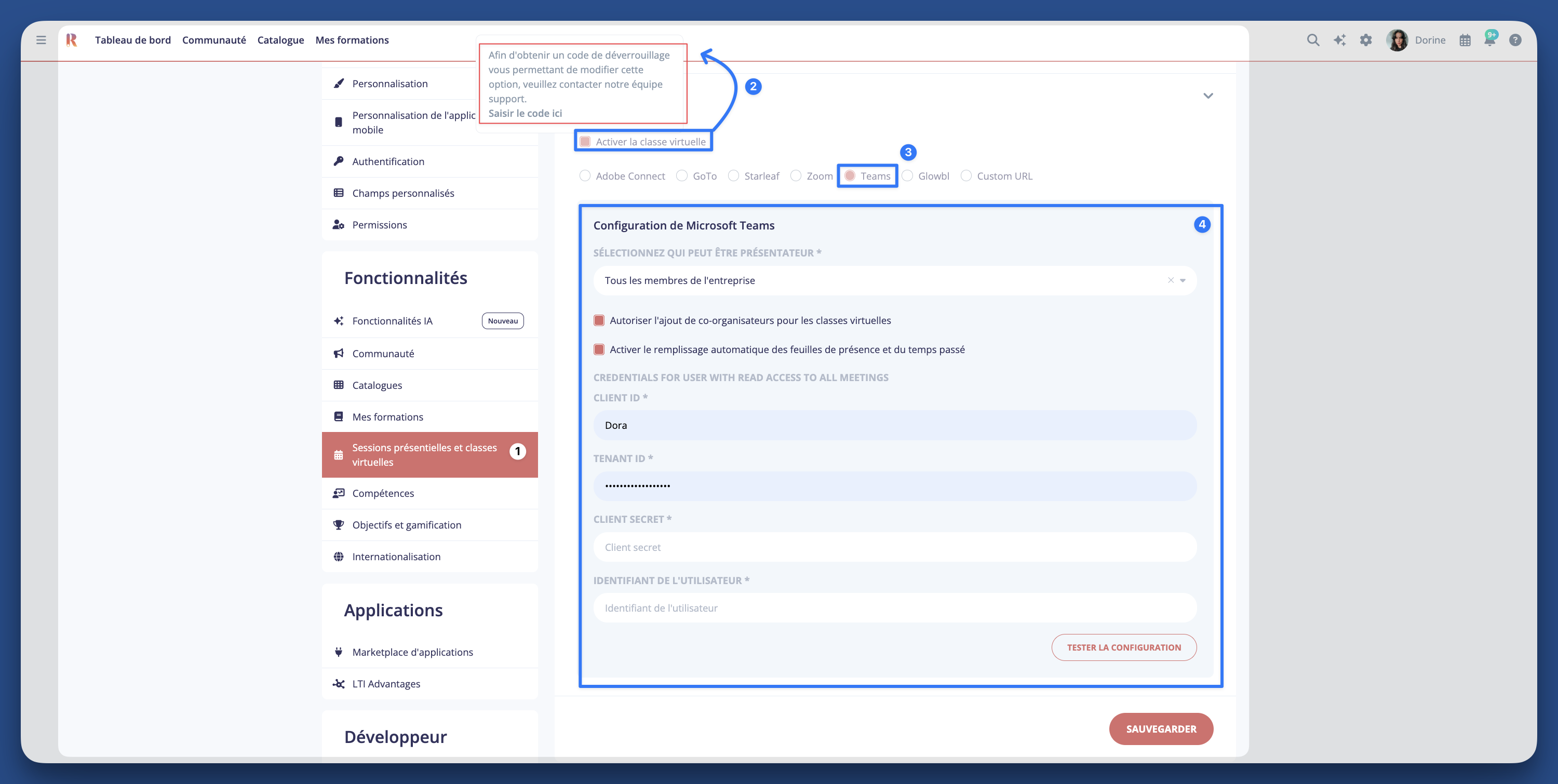1558x784 pixels.
Task: Click Saisir le code ici link
Action: coord(525,113)
